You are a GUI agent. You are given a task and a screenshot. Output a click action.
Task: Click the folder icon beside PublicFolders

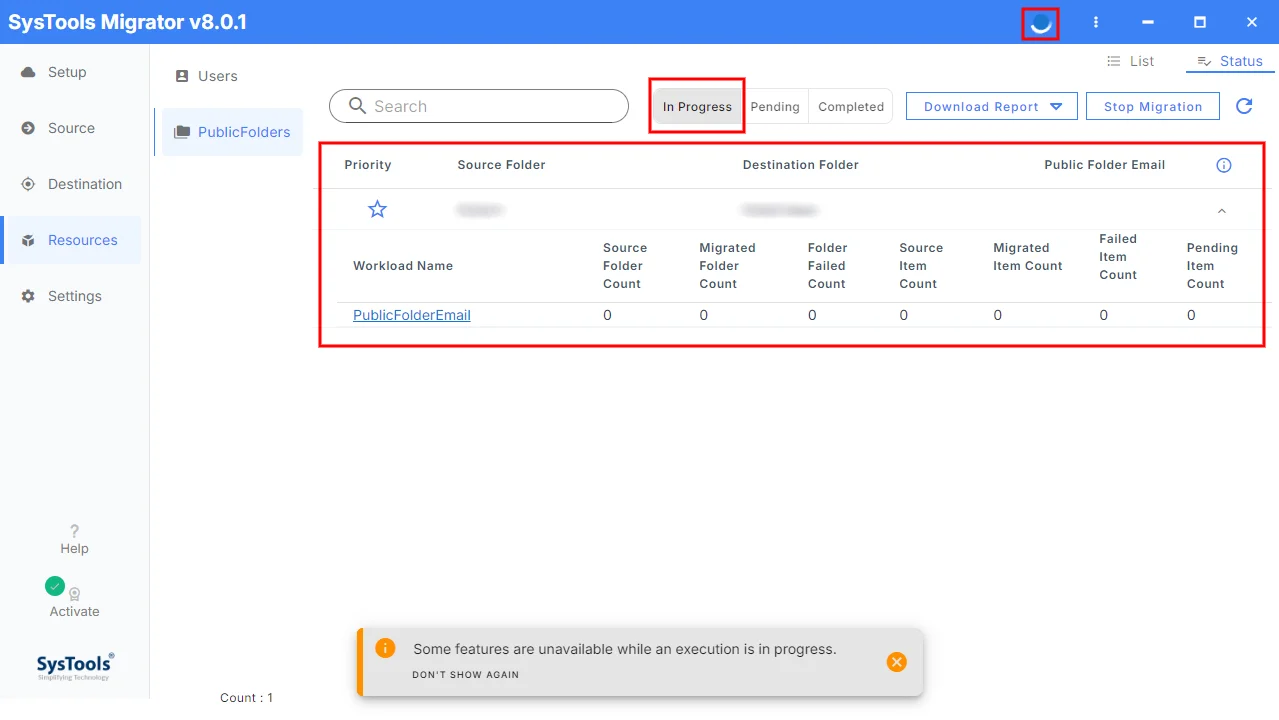[182, 132]
